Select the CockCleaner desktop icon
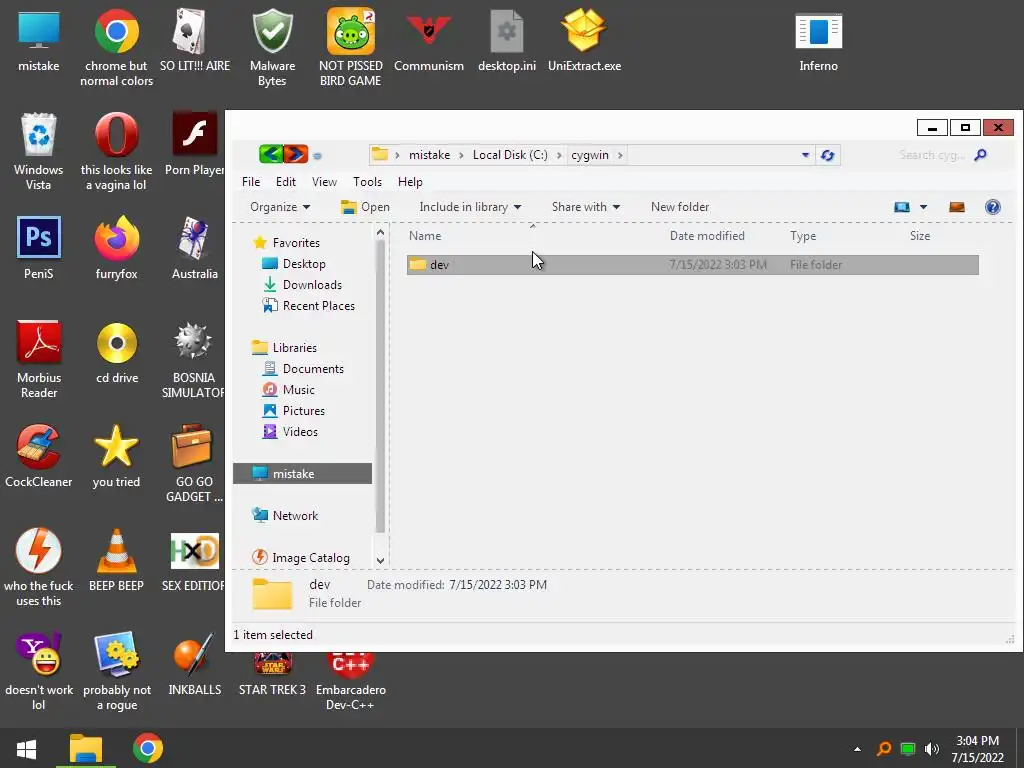This screenshot has height=768, width=1024. point(39,456)
